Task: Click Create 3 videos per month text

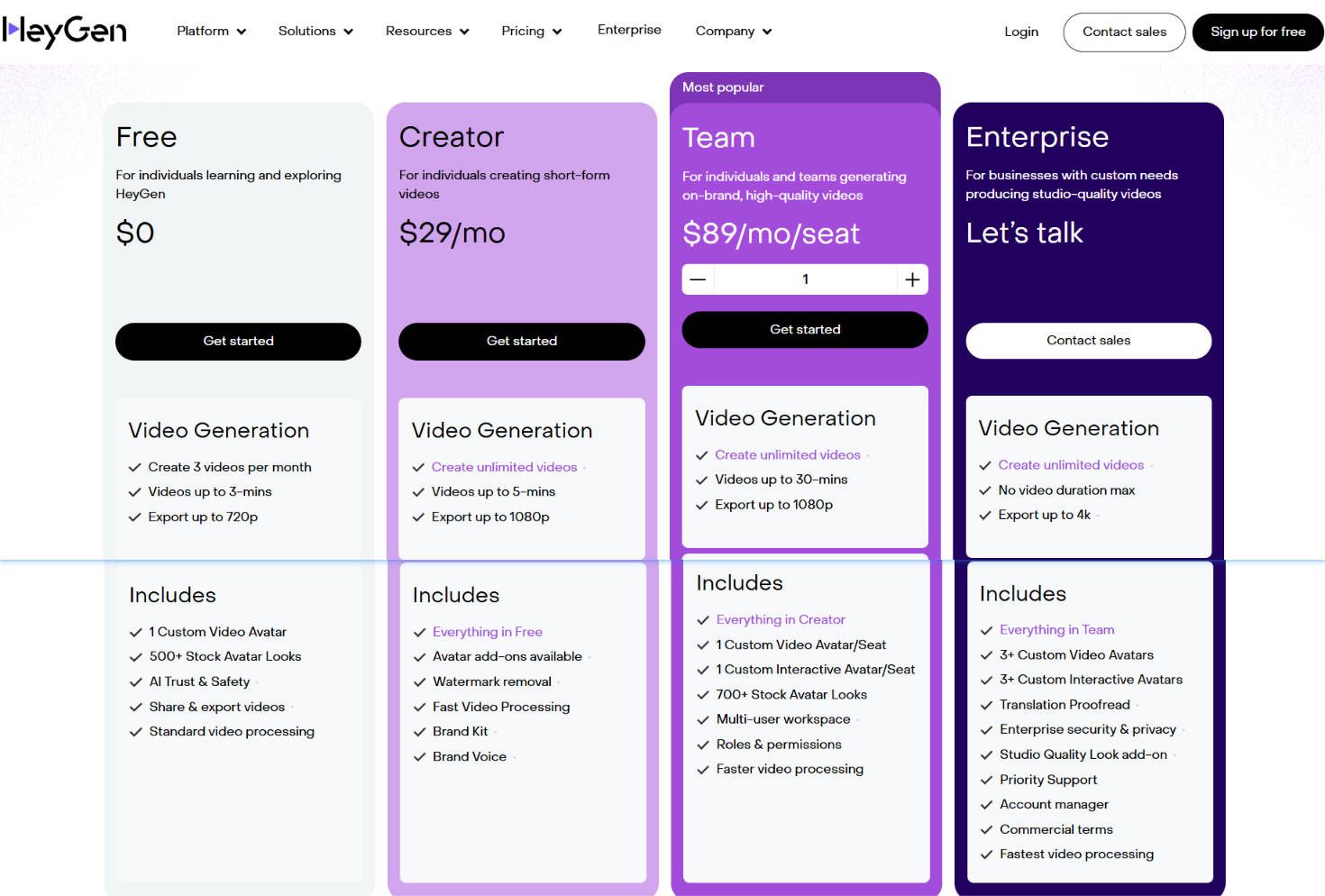Action: [230, 467]
